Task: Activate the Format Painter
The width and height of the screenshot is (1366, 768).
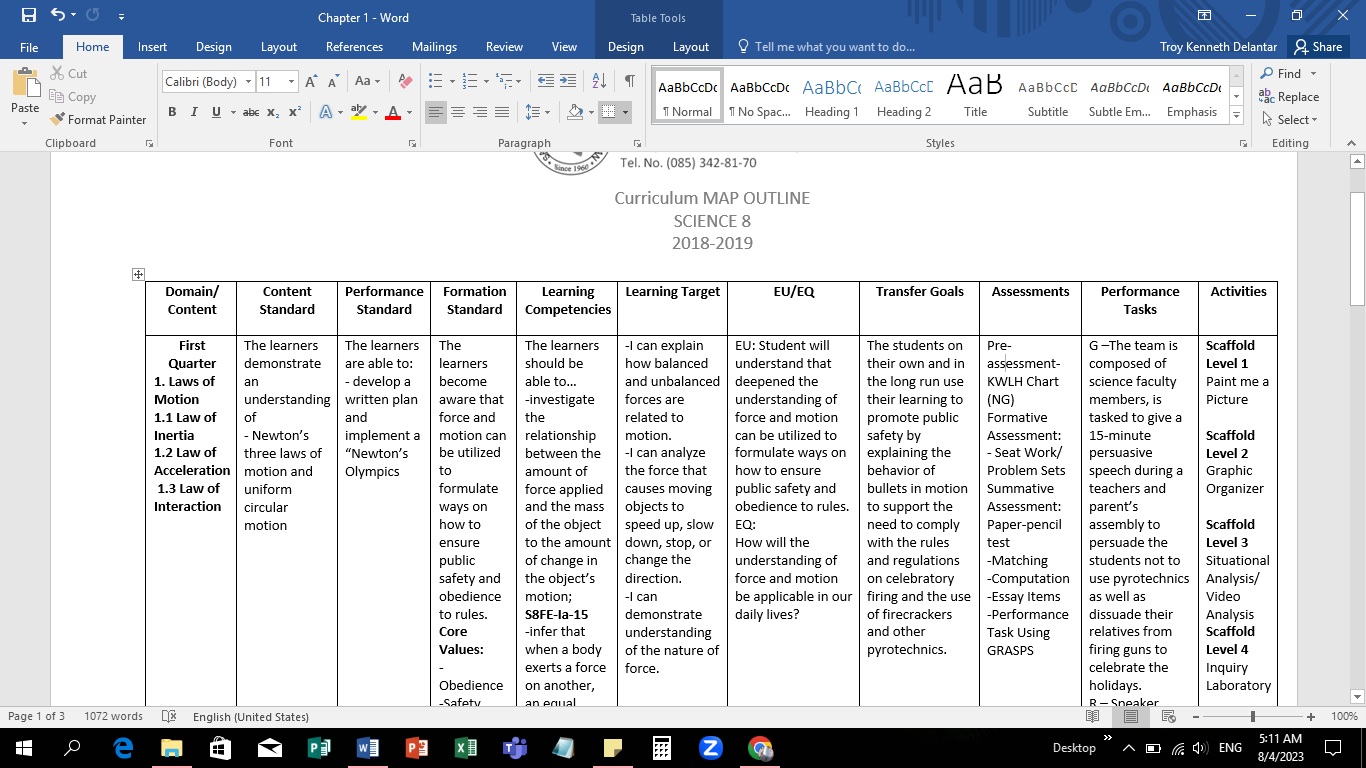Action: pyautogui.click(x=97, y=119)
